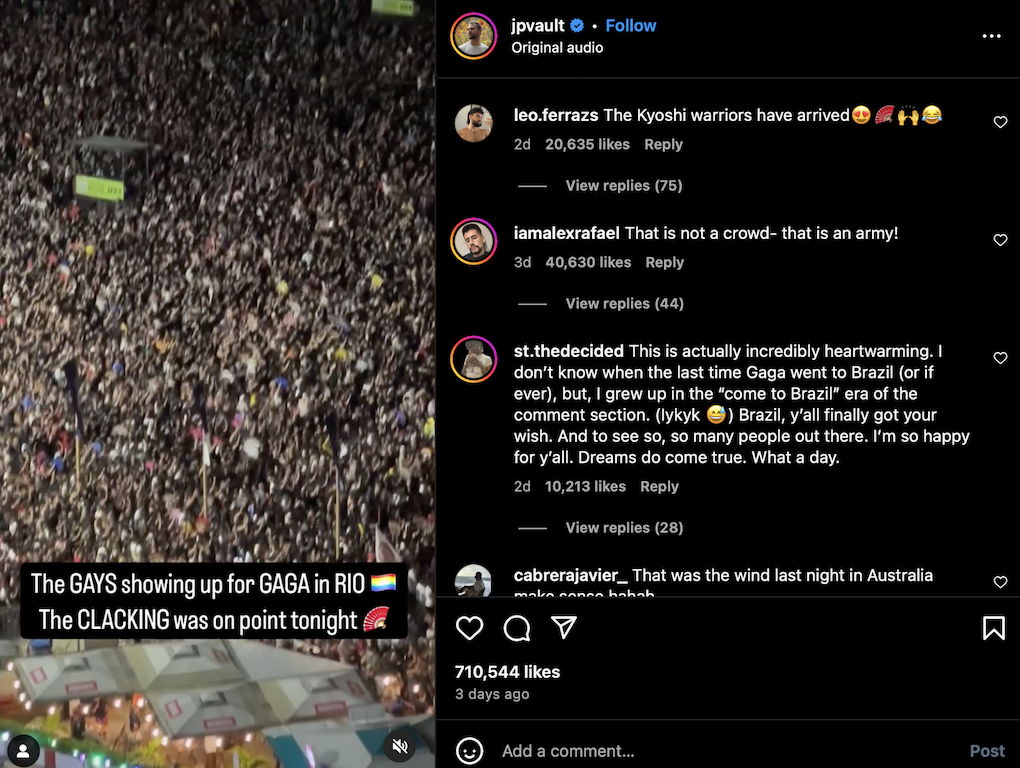Show tagged people on the video
Image resolution: width=1020 pixels, height=768 pixels.
(24, 749)
